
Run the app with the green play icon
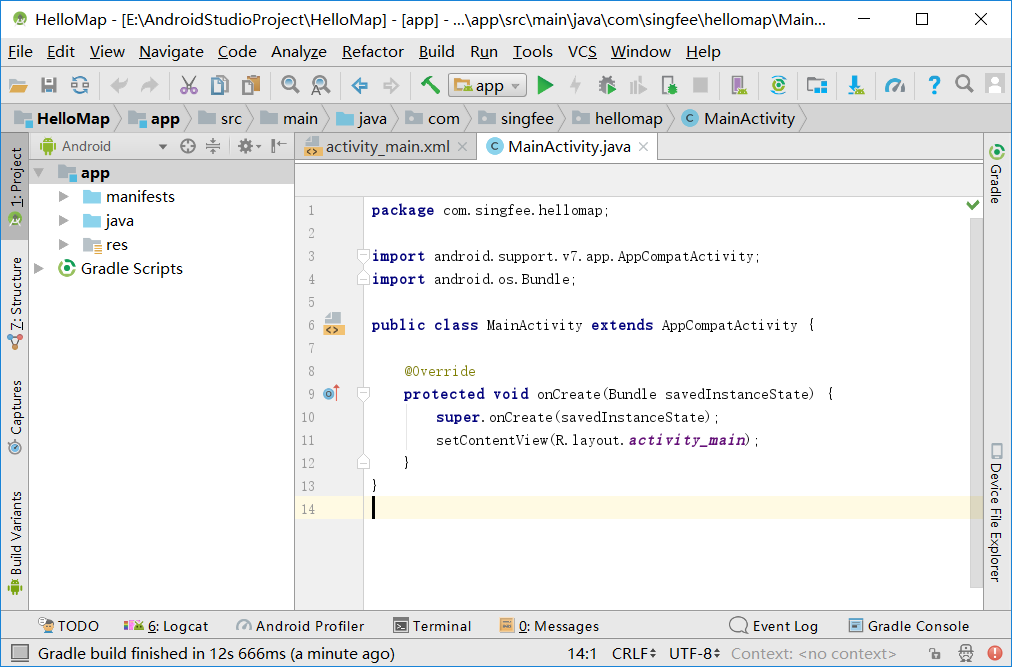tap(546, 85)
